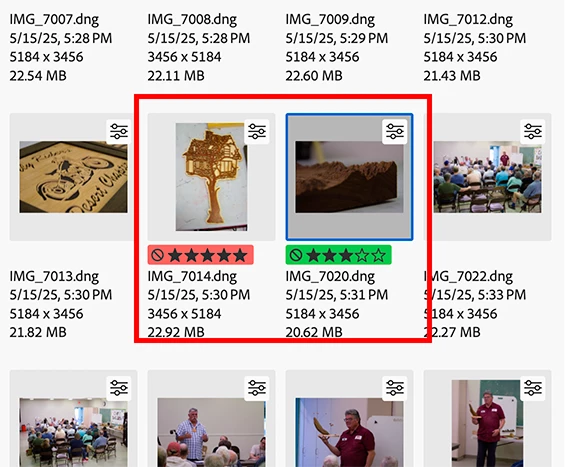The width and height of the screenshot is (565, 467).
Task: Select the motorcycle wood carving thumbnail IMG_7013
Action: (74, 177)
